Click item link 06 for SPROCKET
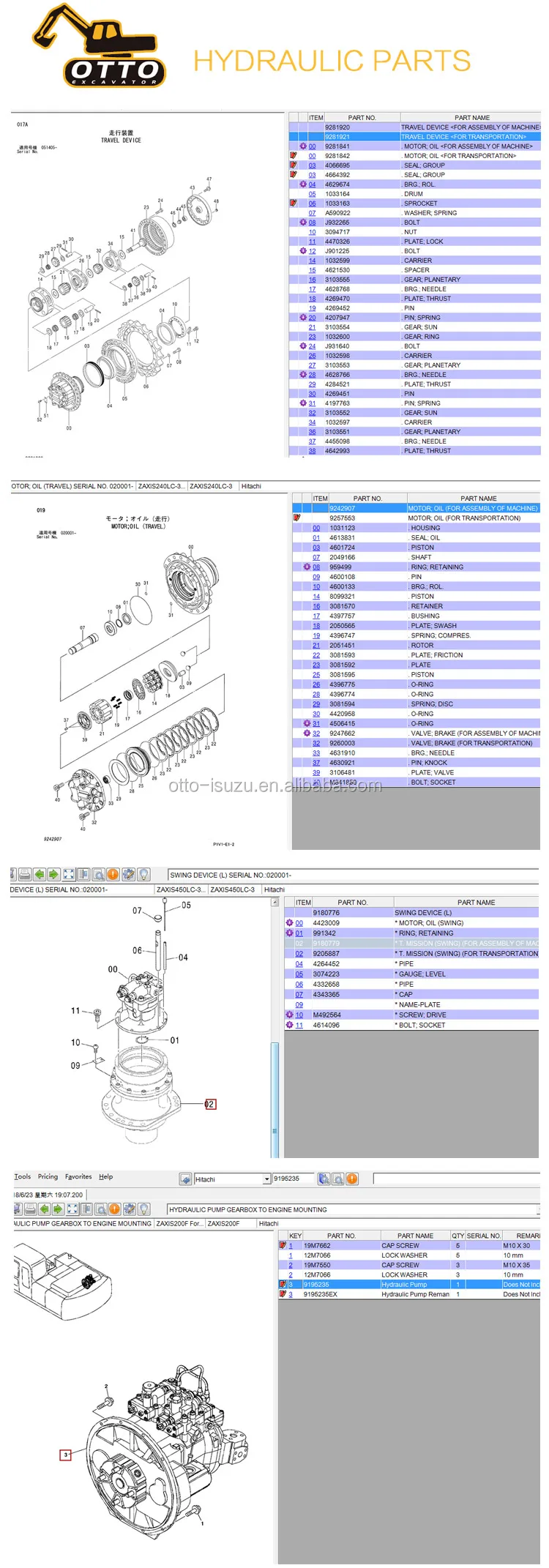This screenshot has height=1568, width=549. [312, 204]
